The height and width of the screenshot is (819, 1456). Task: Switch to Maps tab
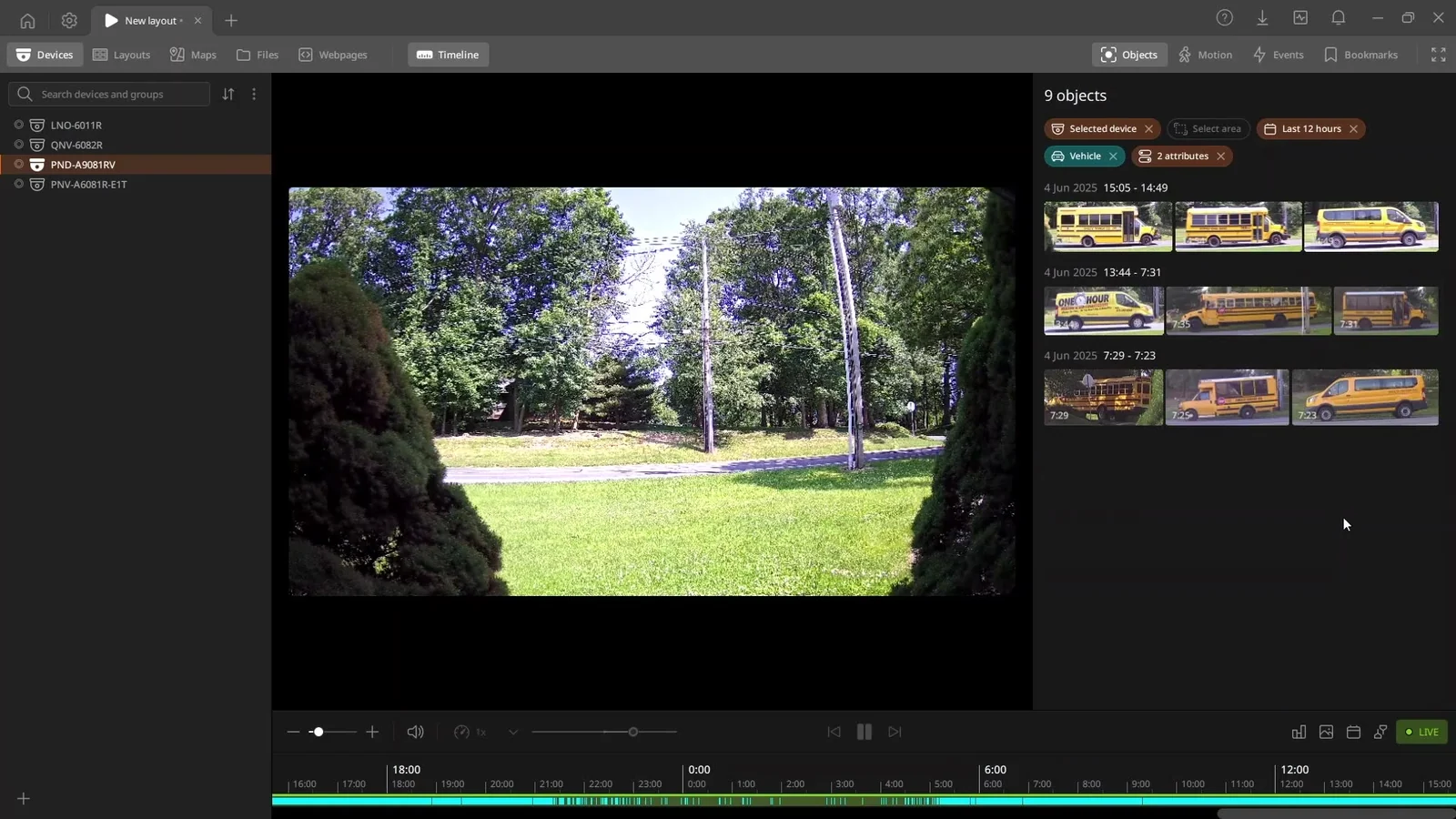(x=193, y=55)
